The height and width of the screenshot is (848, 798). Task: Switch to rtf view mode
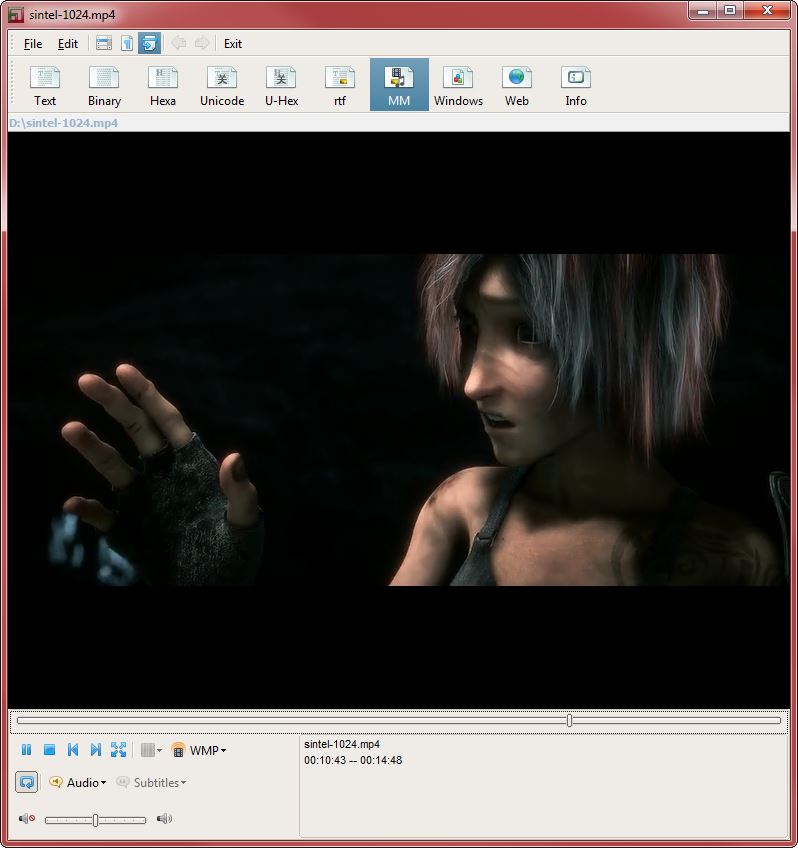(340, 85)
